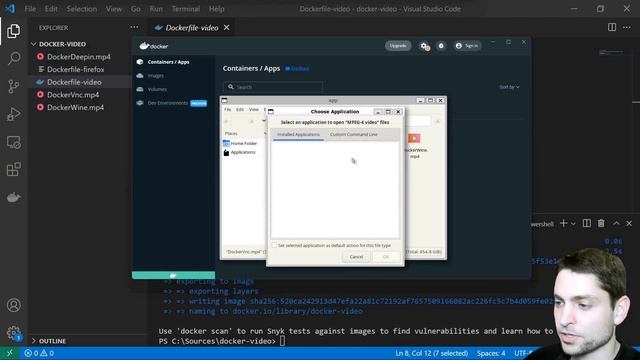Open the Source Control view
This screenshot has height=360, width=640.
point(13,86)
